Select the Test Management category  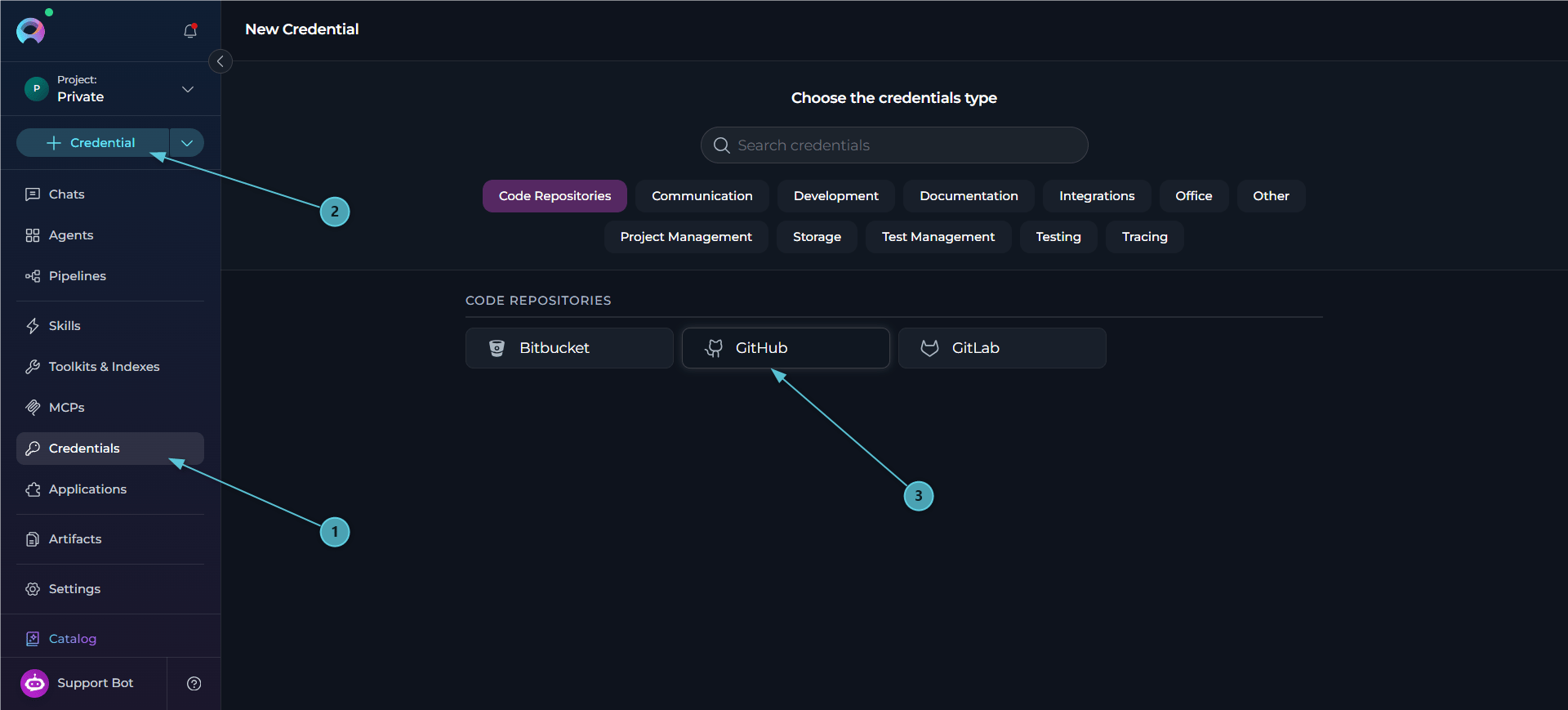point(938,237)
